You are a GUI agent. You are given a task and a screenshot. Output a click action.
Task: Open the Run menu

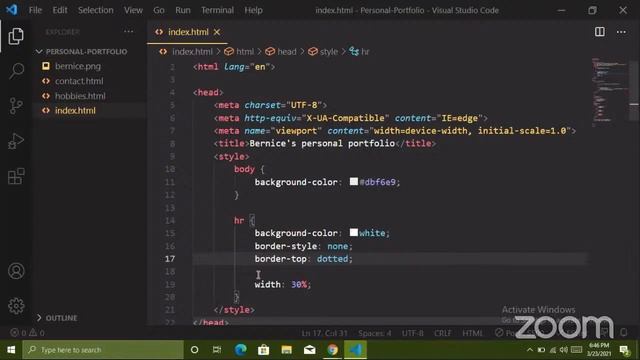tap(182, 10)
